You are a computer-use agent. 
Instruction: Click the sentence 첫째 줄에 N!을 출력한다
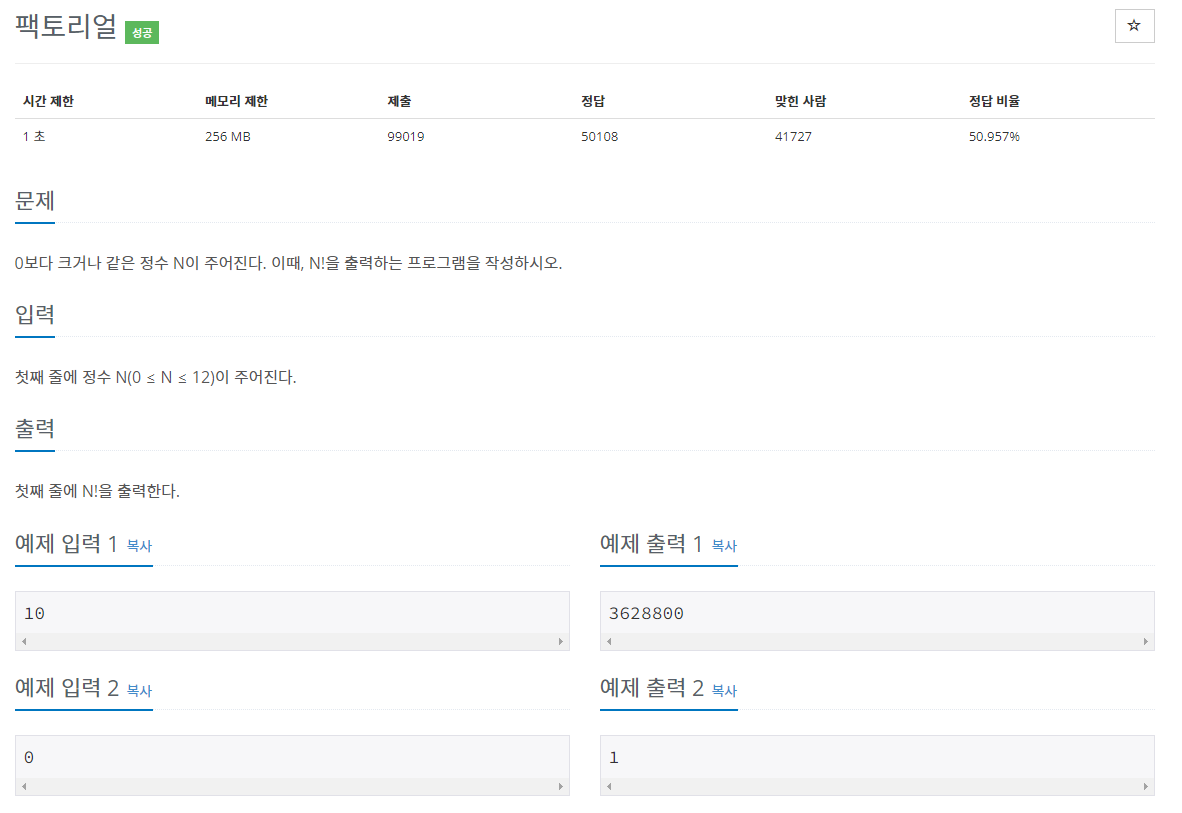[97, 491]
